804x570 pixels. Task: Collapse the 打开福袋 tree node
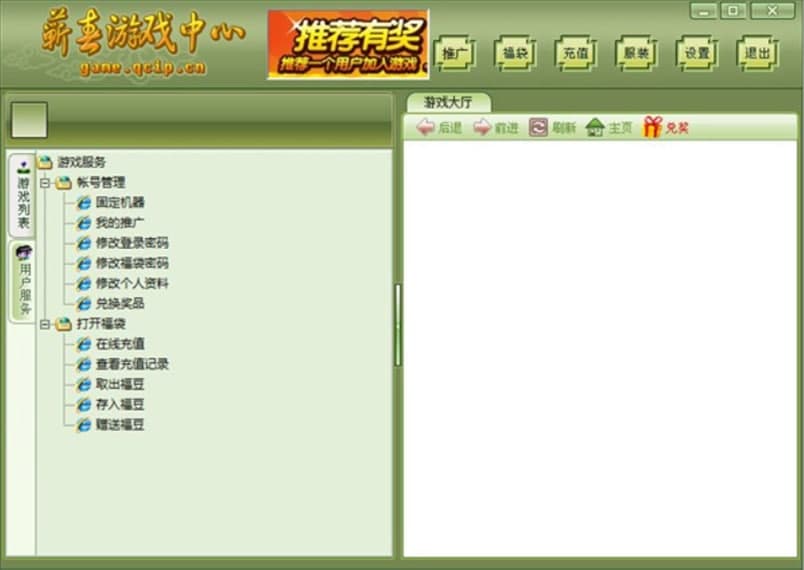(x=45, y=324)
